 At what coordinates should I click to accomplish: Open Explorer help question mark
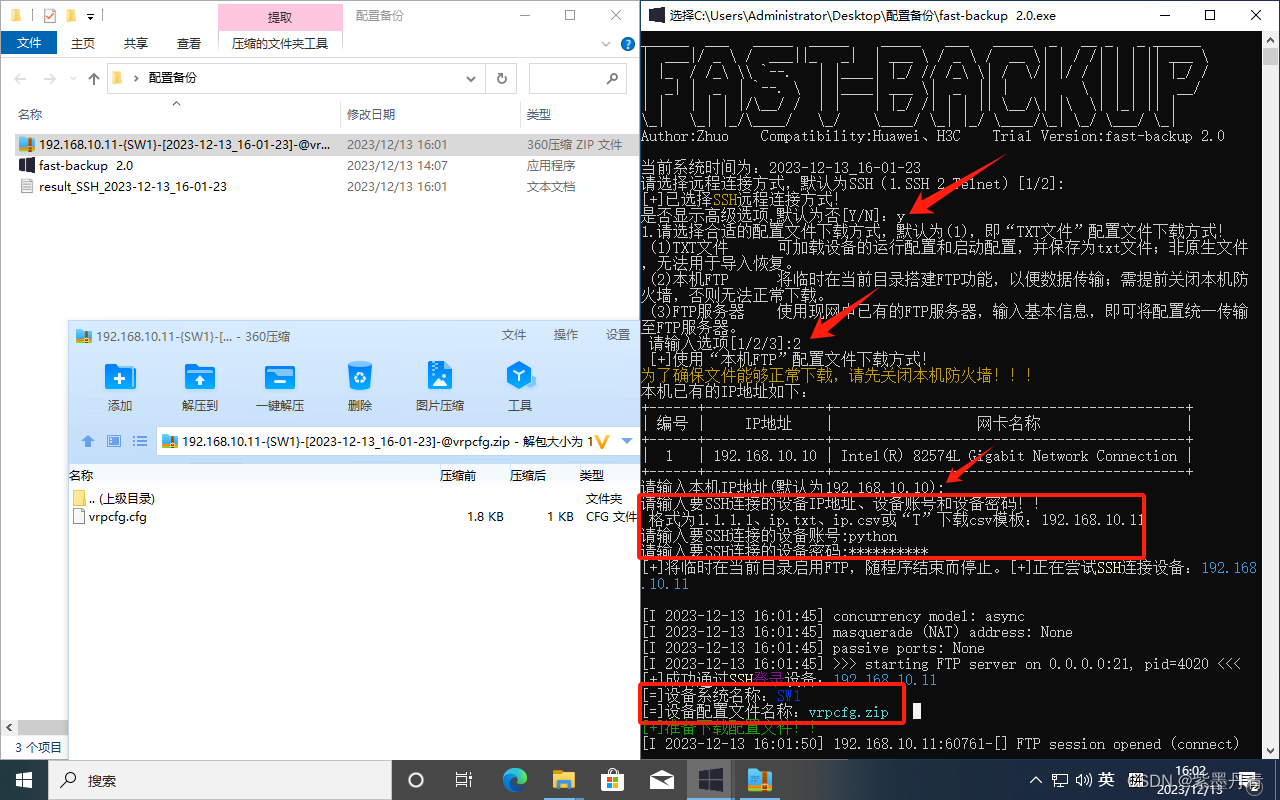[627, 43]
